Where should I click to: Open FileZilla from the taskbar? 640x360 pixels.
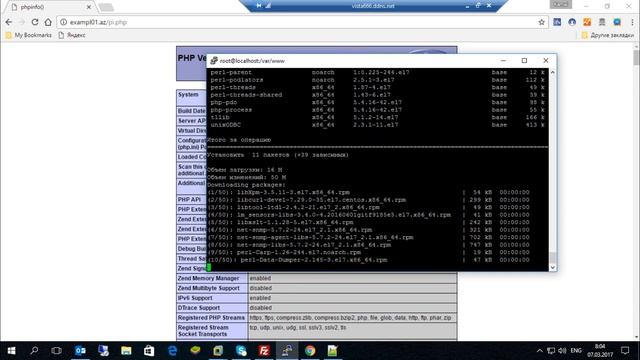264,350
